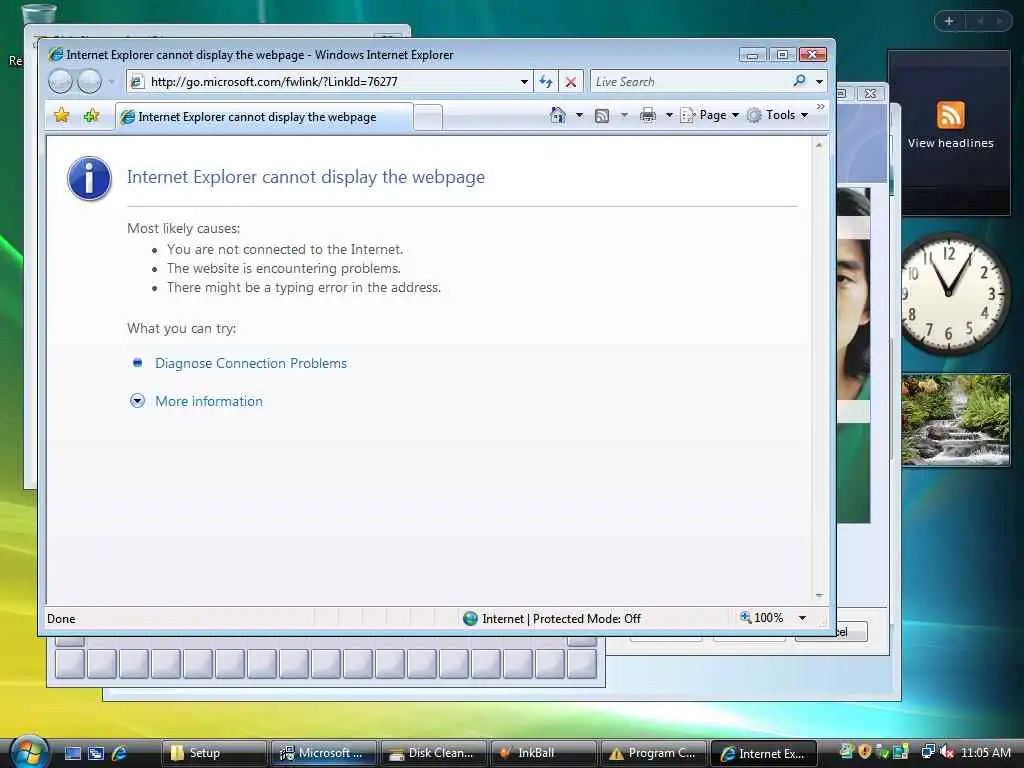Open the Recycle Bin on the desktop
1024x768 pixels.
[38, 13]
